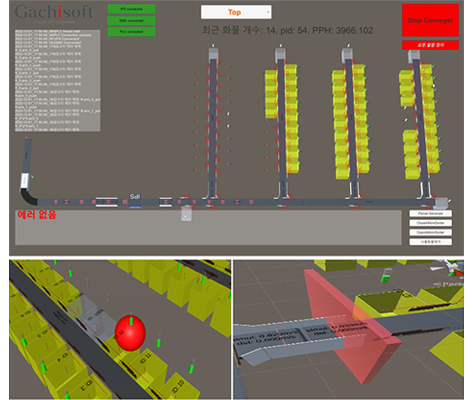Click the grey box atop the first sorter lane

(x=214, y=54)
